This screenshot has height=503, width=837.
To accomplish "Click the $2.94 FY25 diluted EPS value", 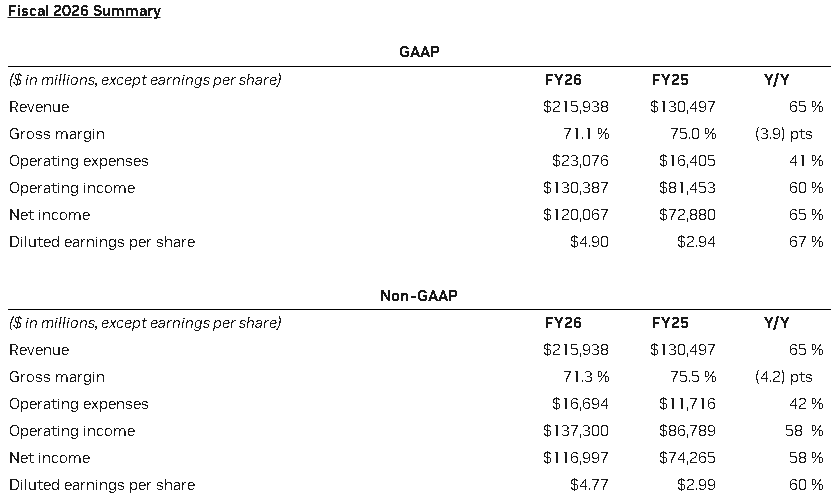I will tap(695, 242).
